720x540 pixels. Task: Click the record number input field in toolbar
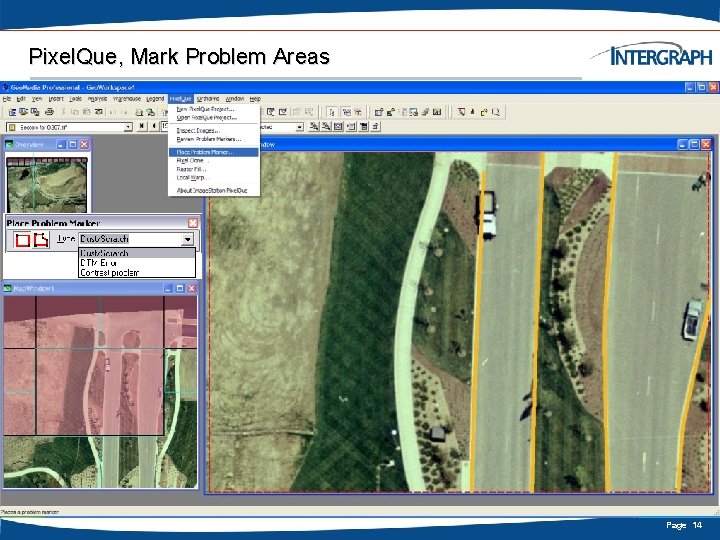click(164, 126)
